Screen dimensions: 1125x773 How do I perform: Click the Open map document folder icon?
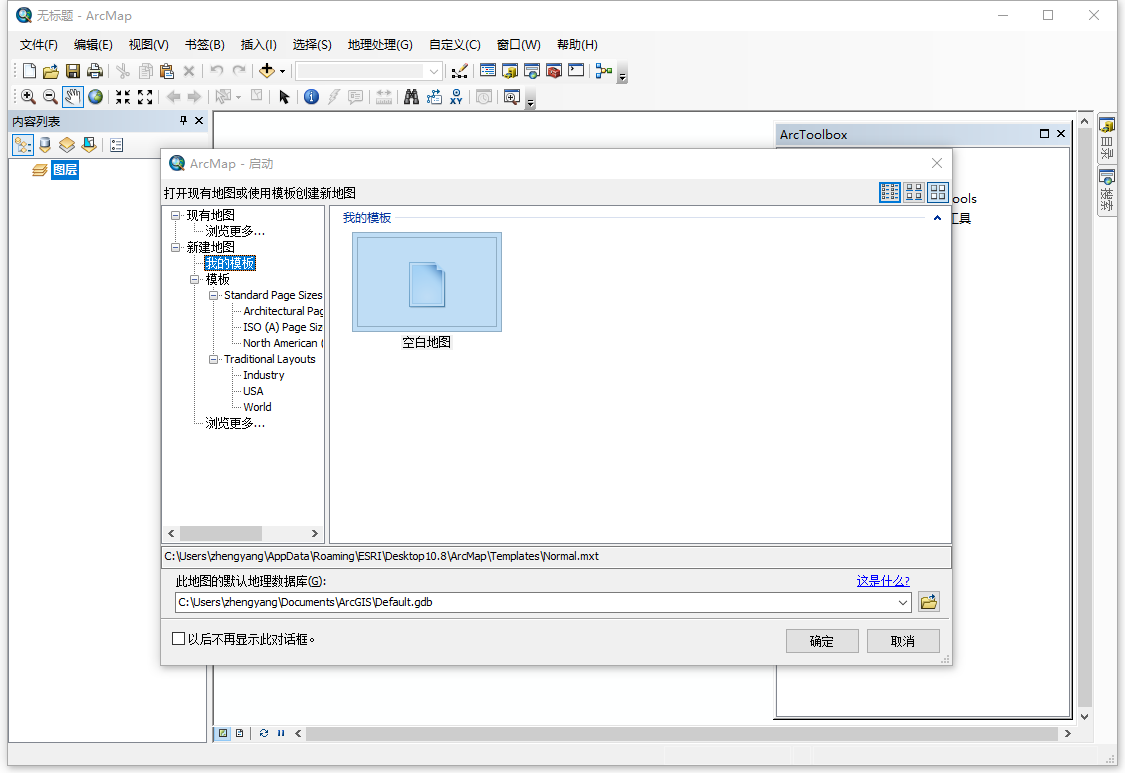tap(50, 71)
